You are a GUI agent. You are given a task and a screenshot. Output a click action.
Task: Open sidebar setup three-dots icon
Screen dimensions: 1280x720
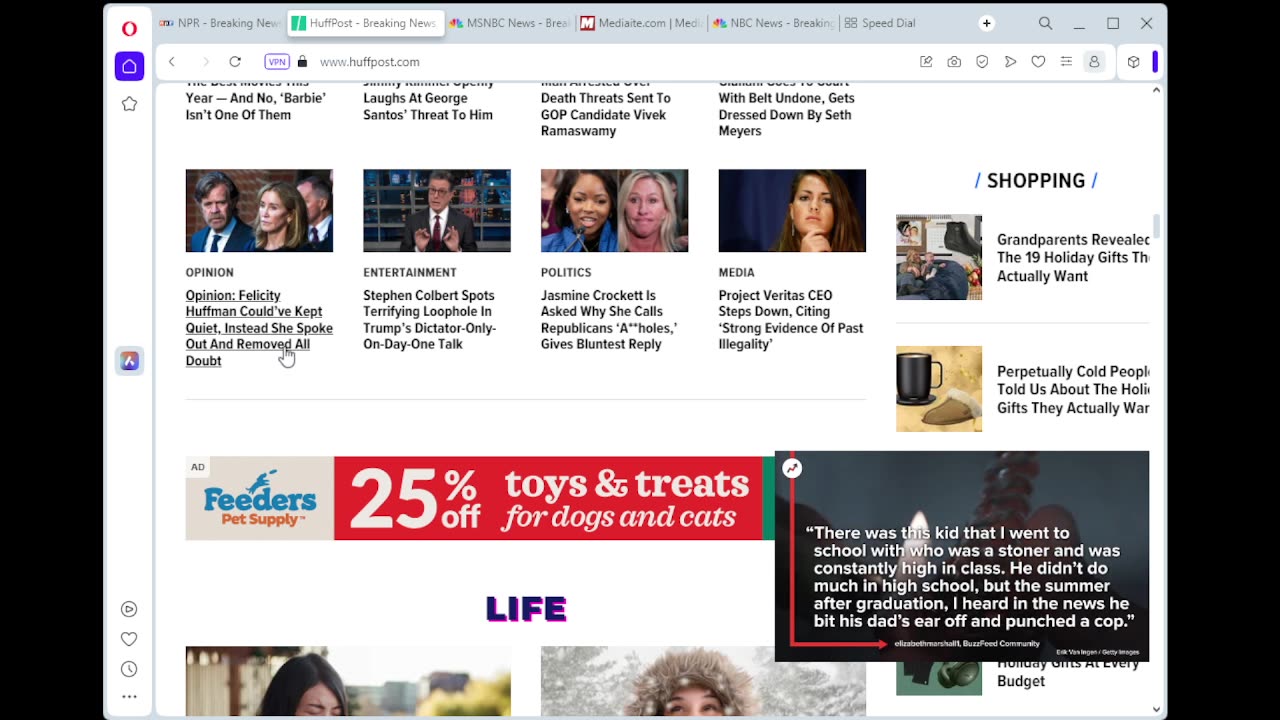click(x=129, y=697)
